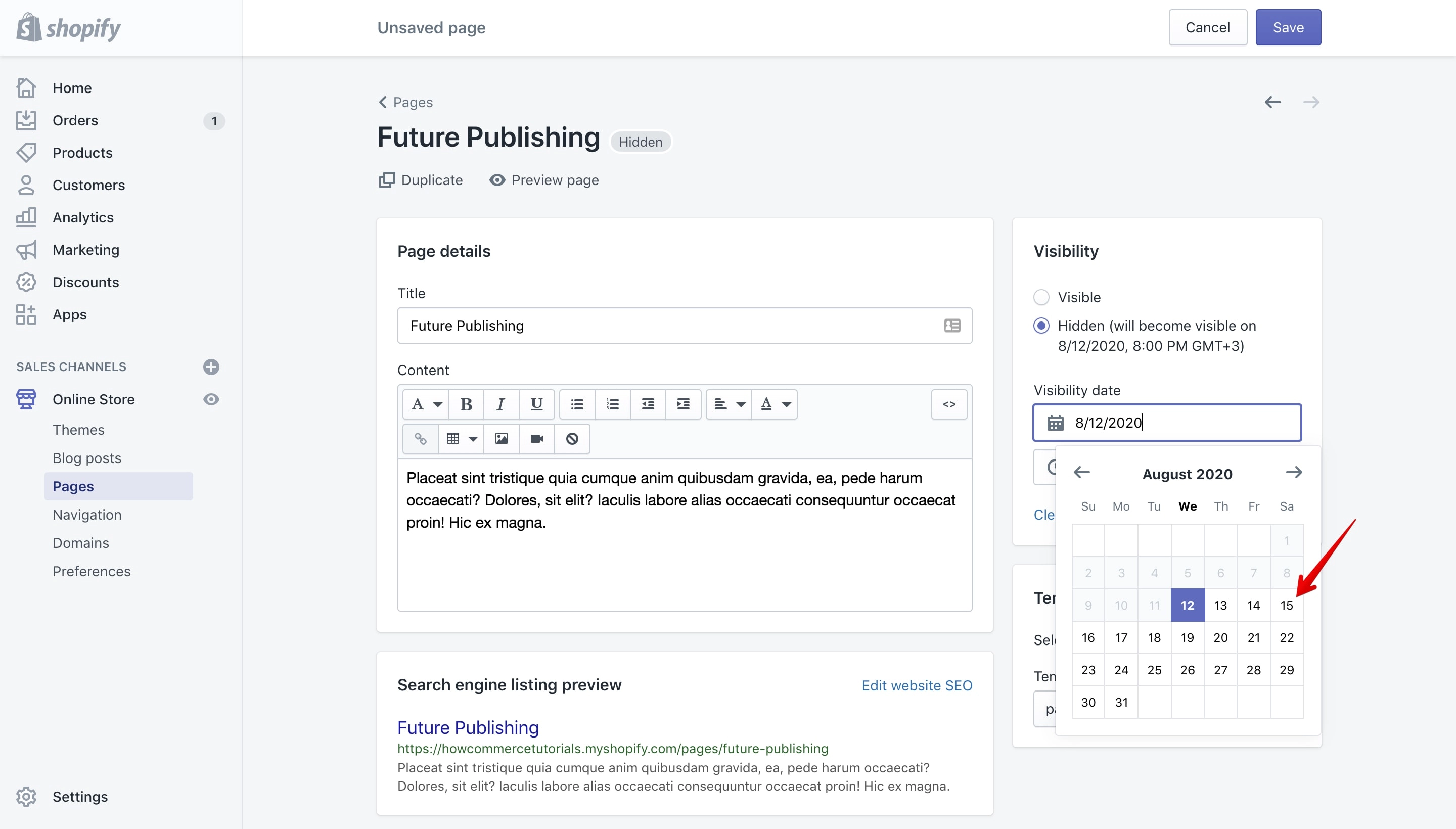Preview page with eye icon link
This screenshot has width=1456, height=829.
[544, 180]
